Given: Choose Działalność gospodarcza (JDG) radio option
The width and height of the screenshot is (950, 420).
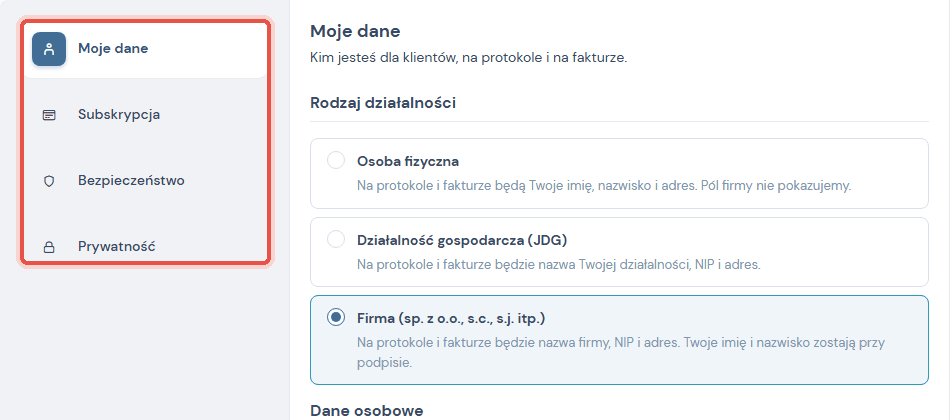Looking at the screenshot, I should [336, 239].
